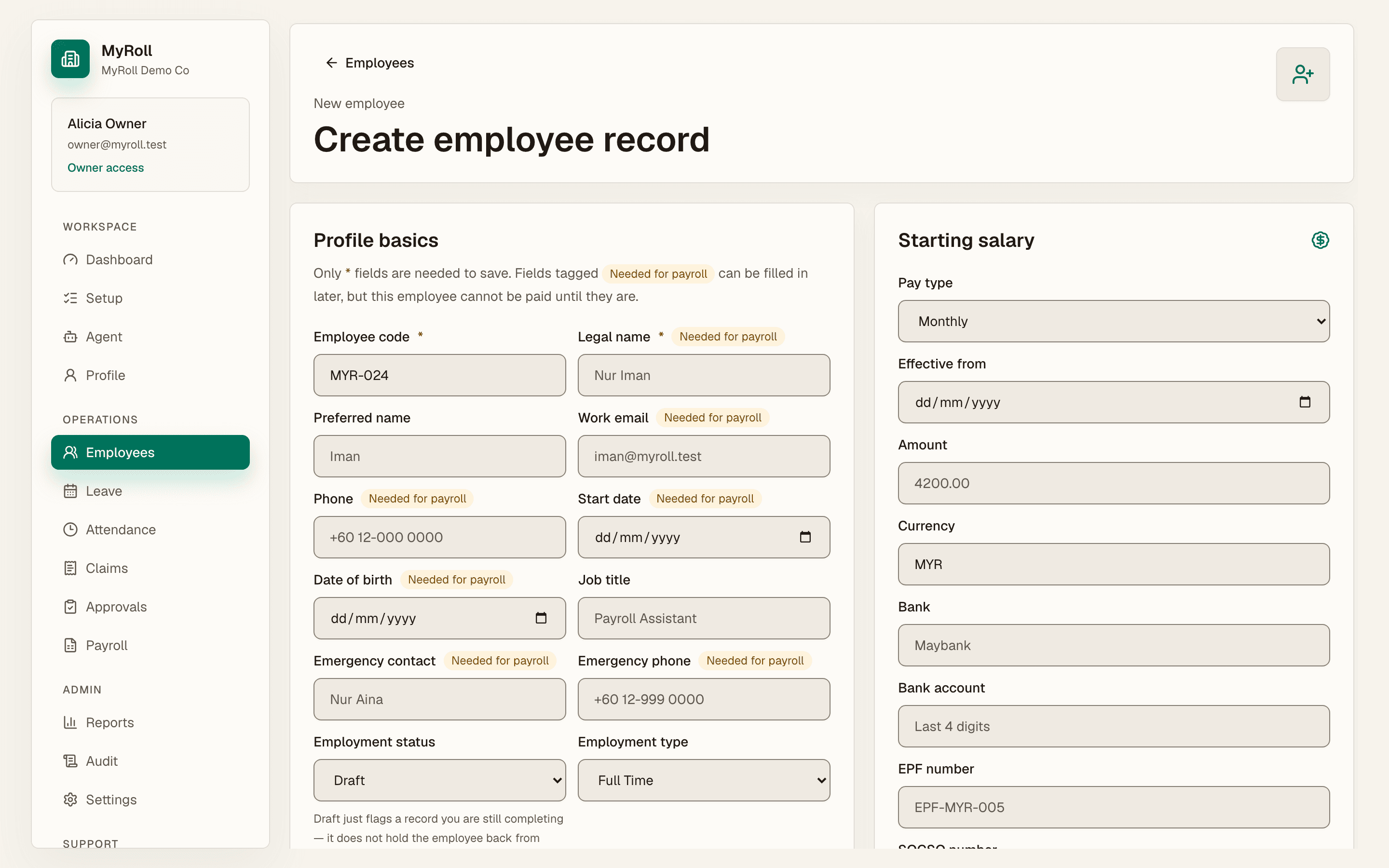
Task: Click the Needed for payroll tag beside Phone
Action: (x=417, y=498)
